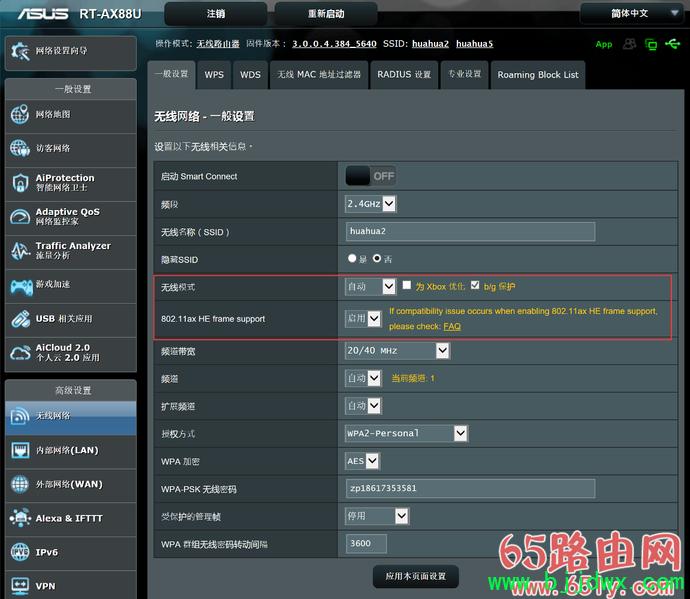Click the WPA-PSK password input field
The height and width of the screenshot is (599, 690).
[470, 489]
